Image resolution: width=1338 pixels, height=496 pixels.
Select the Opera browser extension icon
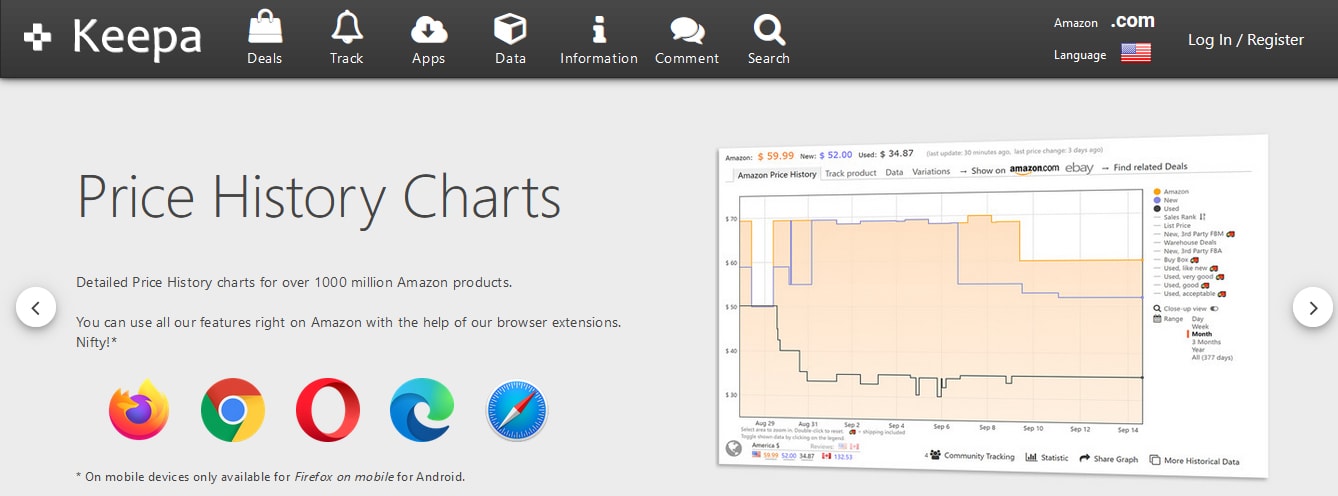(327, 410)
